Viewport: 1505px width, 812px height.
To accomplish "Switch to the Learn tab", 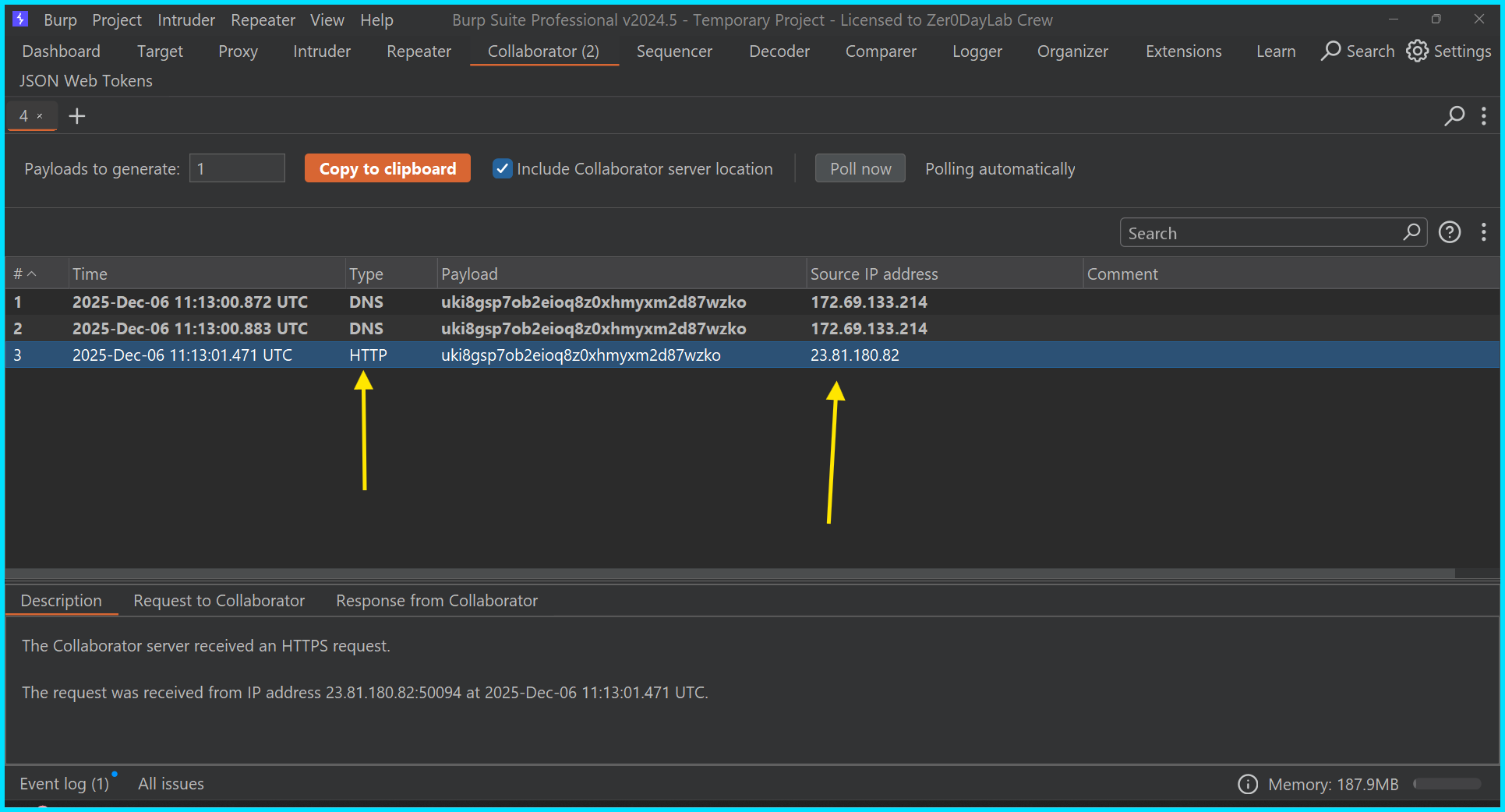I will tap(1276, 51).
